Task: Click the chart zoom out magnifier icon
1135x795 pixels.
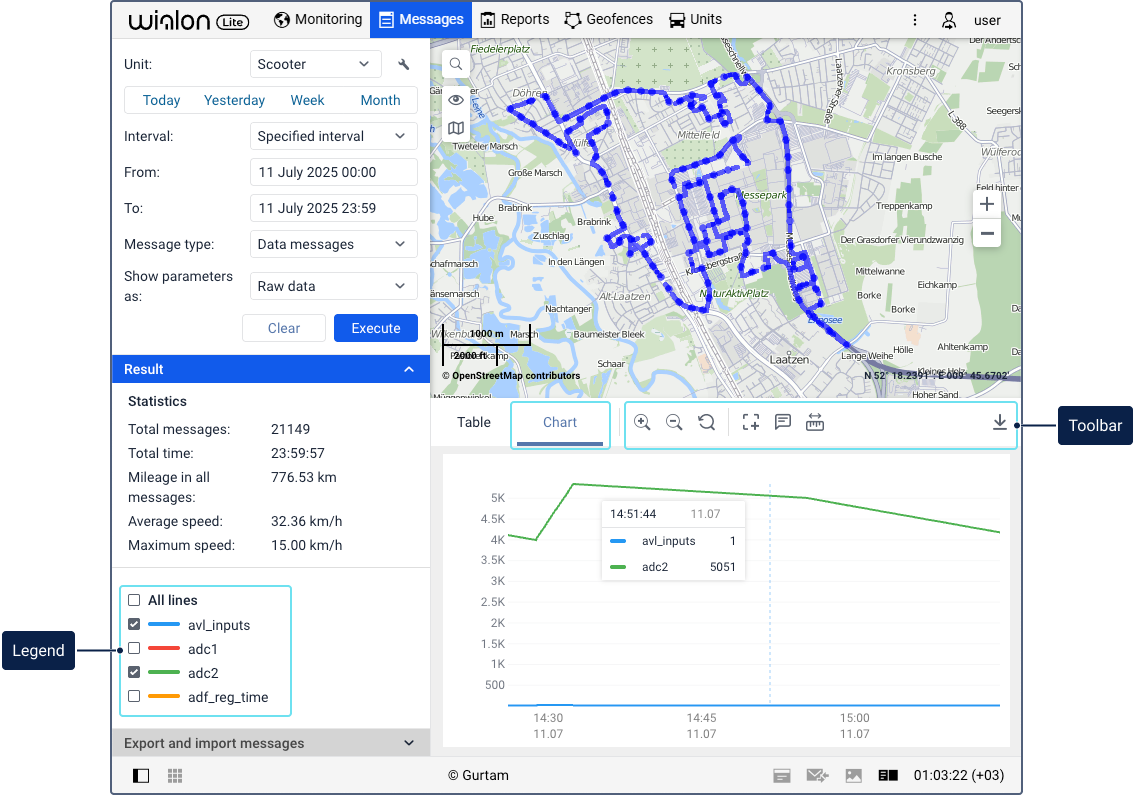Action: click(x=674, y=422)
